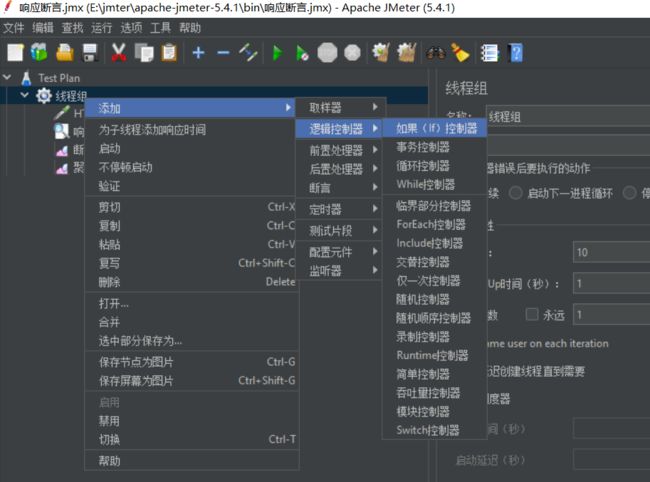Image resolution: width=650 pixels, height=482 pixels.
Task: Choose While控制器 option
Action: coord(434,184)
